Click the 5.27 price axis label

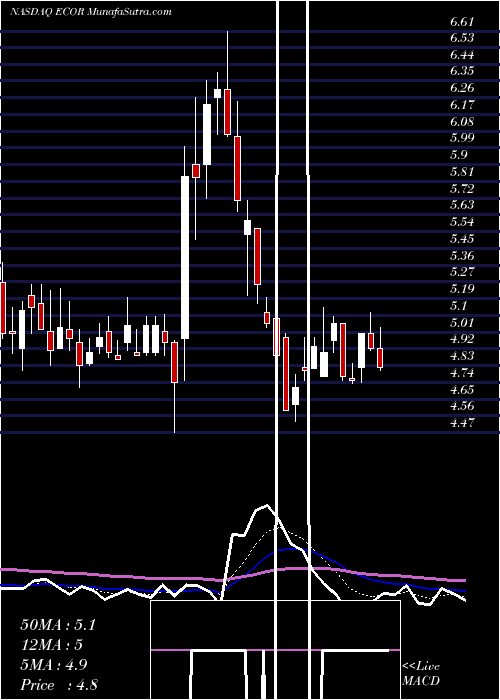coord(462,272)
